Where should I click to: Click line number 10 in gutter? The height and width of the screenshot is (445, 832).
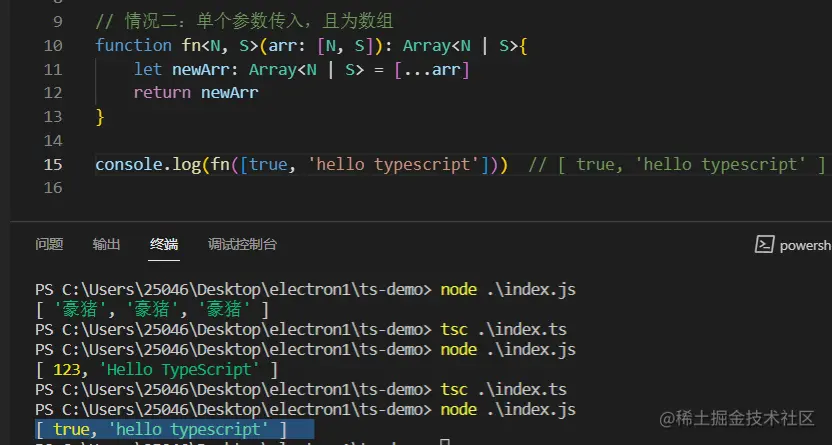coord(53,46)
